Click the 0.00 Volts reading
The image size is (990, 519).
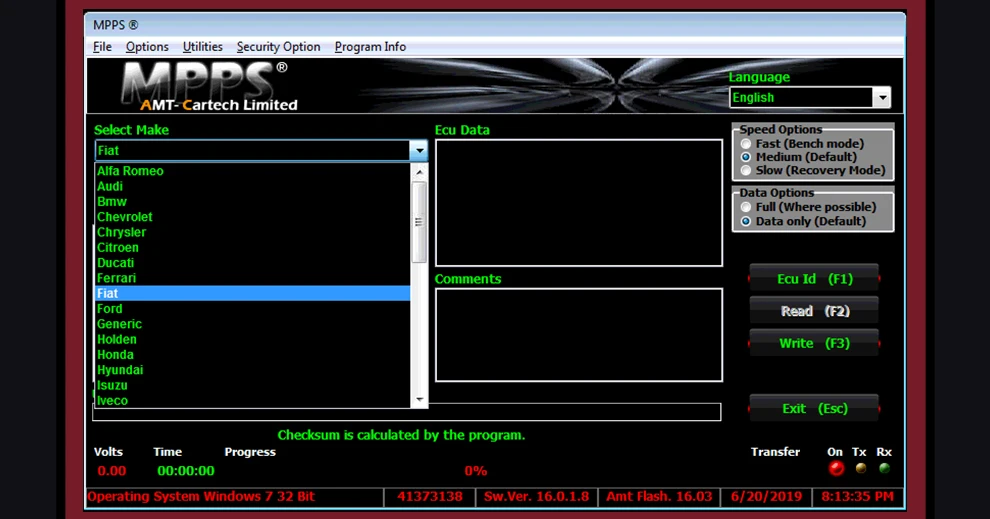(111, 470)
